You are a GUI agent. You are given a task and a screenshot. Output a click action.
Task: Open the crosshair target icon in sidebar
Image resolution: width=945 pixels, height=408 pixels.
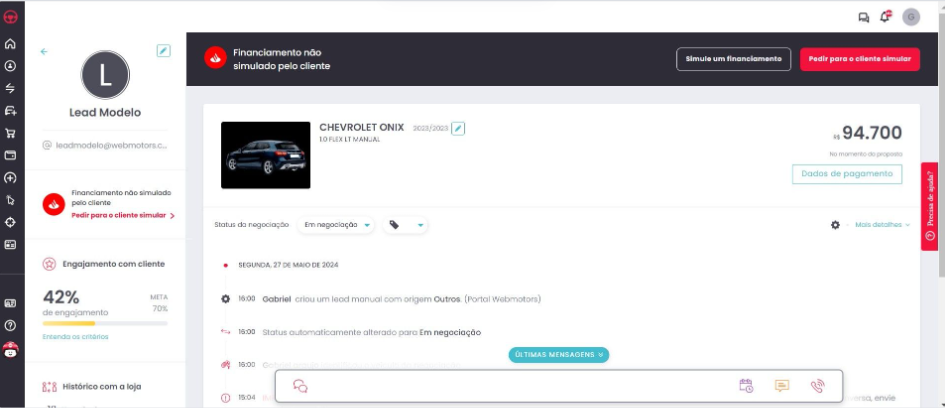click(10, 222)
